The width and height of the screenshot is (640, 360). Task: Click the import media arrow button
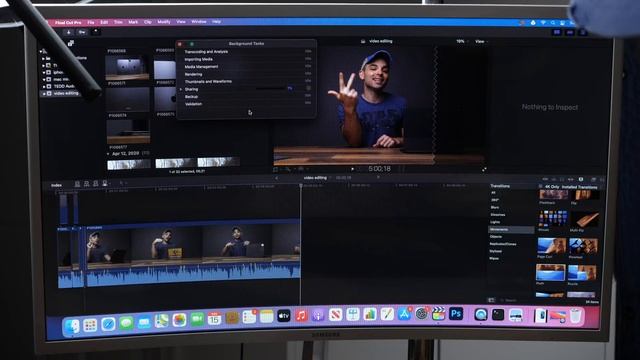point(69,32)
